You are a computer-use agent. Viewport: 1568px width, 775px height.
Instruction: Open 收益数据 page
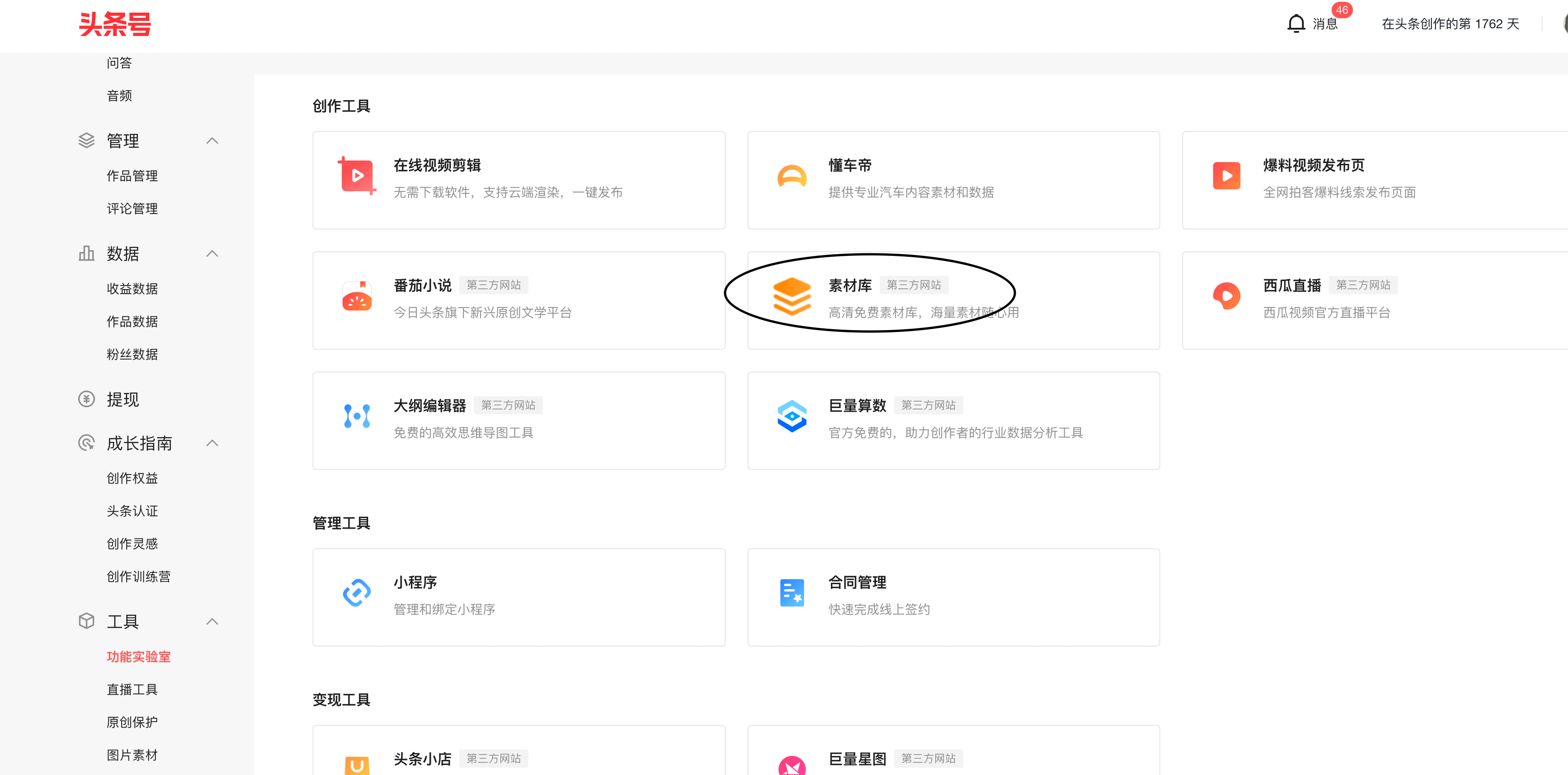pos(132,288)
